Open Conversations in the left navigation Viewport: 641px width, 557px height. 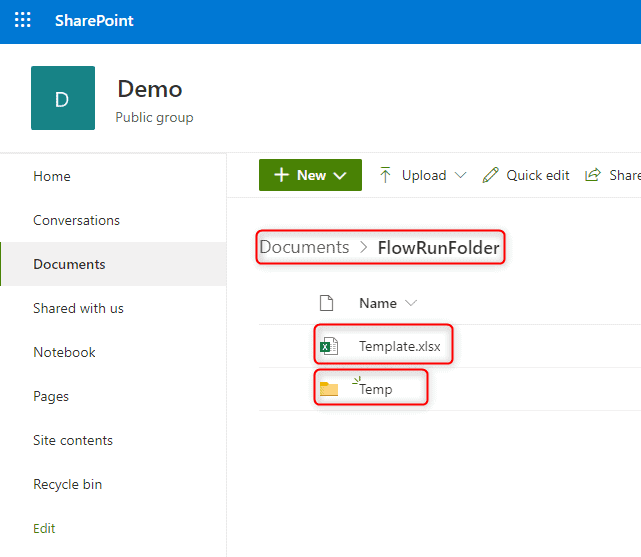pos(76,220)
